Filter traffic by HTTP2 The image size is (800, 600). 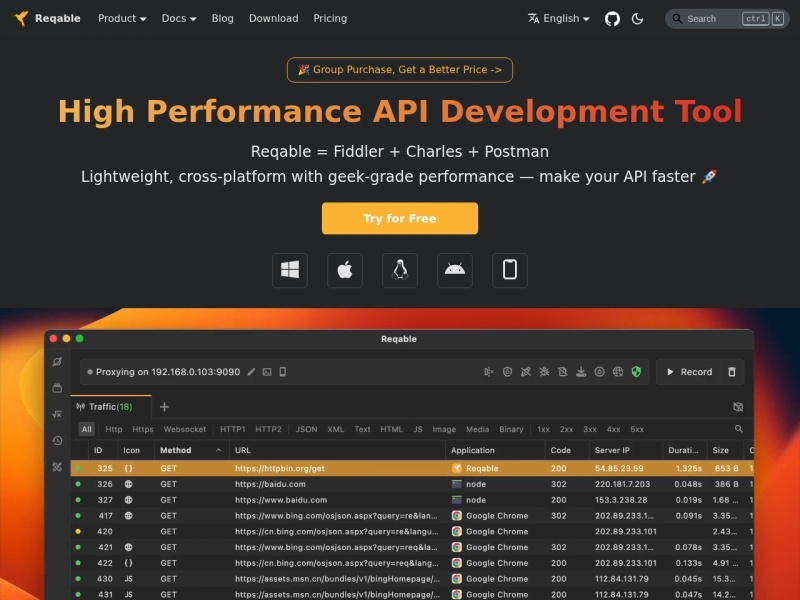[268, 429]
